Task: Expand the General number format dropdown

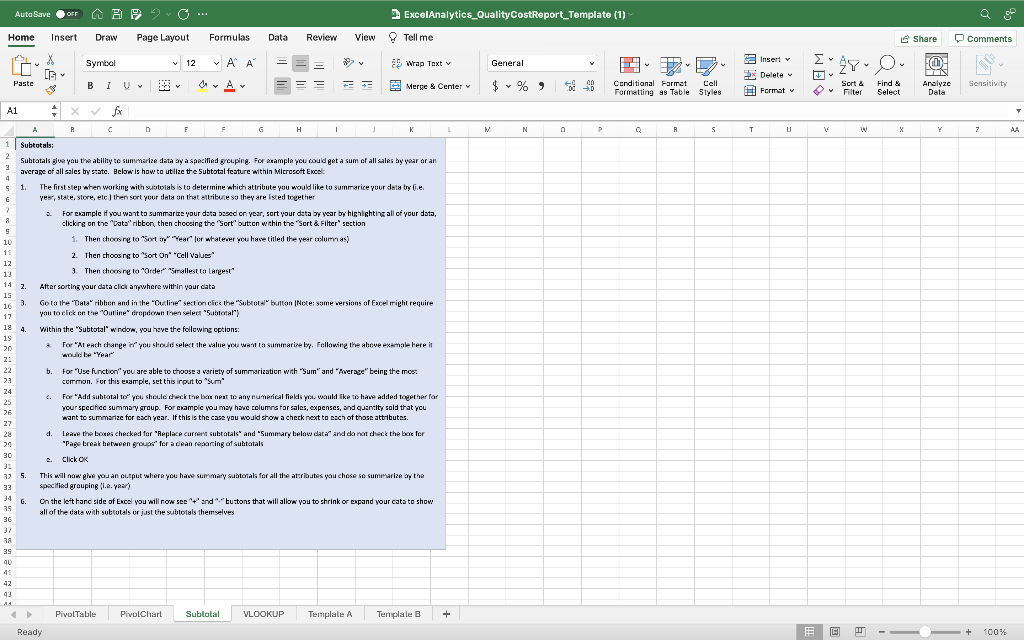Action: point(592,63)
